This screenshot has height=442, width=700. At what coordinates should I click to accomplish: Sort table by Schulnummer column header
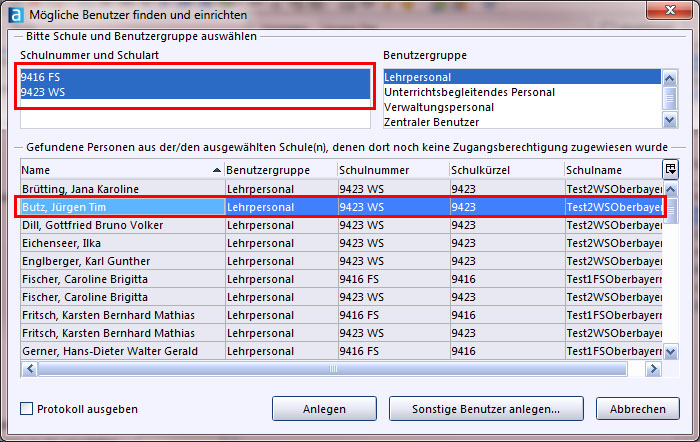(393, 170)
